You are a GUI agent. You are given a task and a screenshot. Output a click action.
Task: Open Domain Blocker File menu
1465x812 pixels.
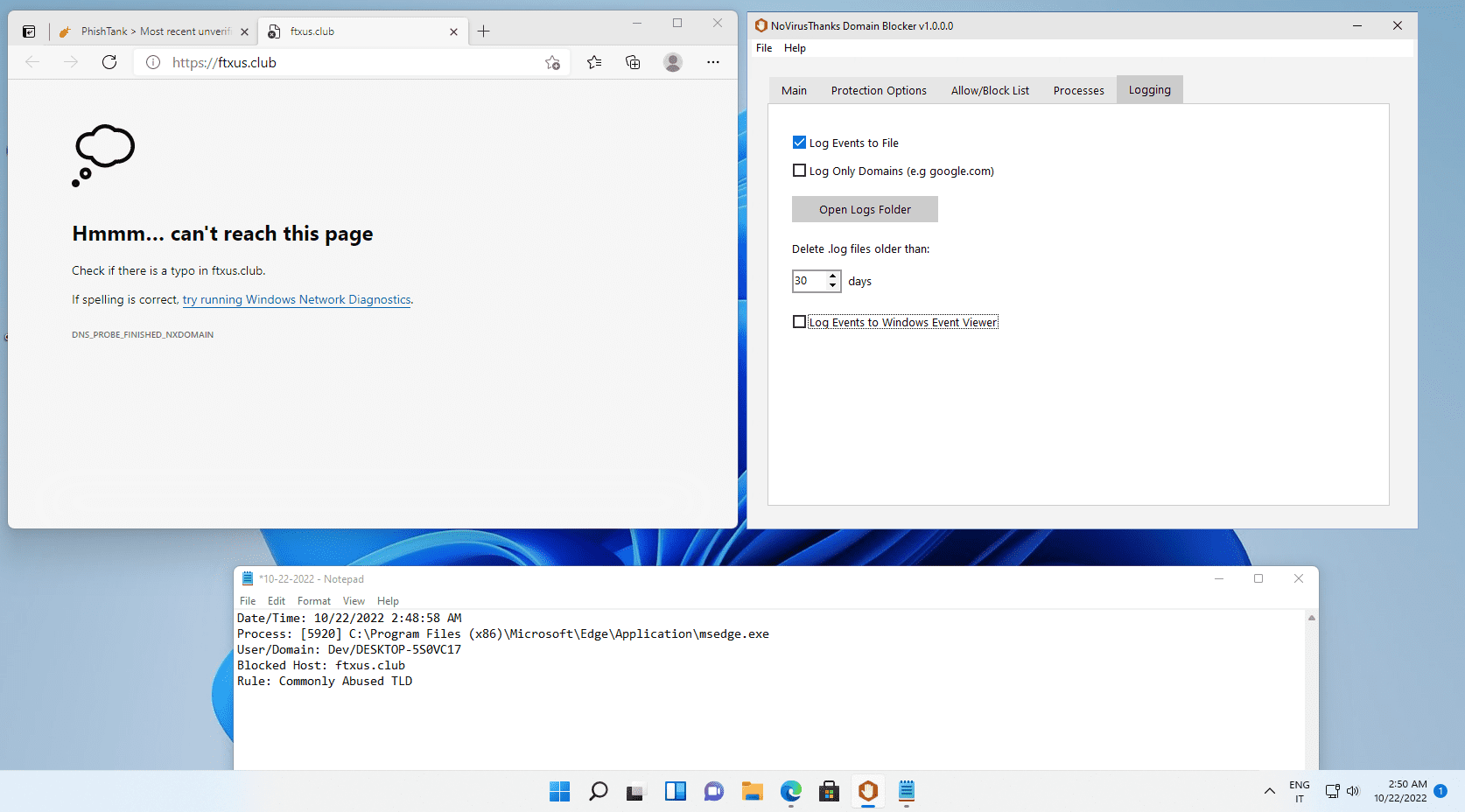click(x=764, y=48)
